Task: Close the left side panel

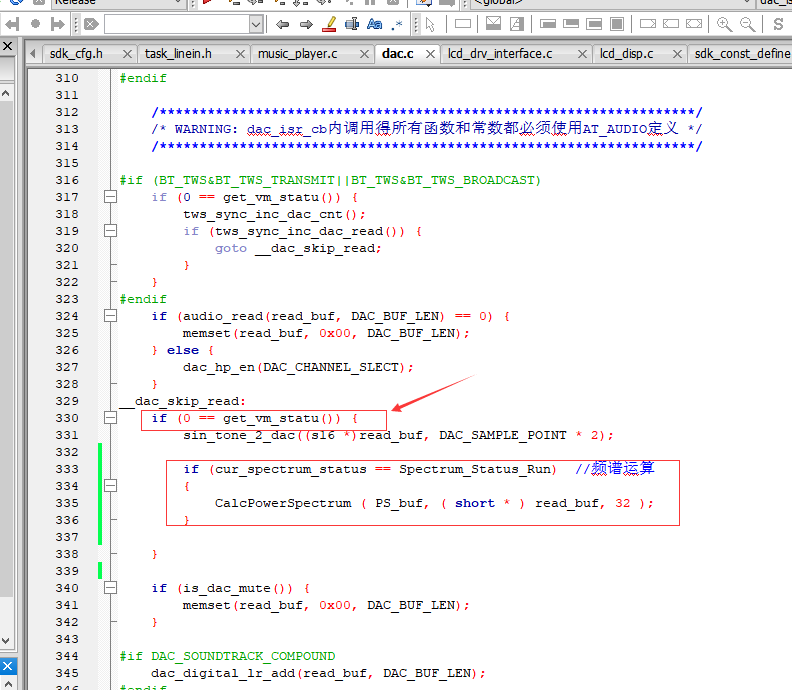Action: click(x=7, y=46)
